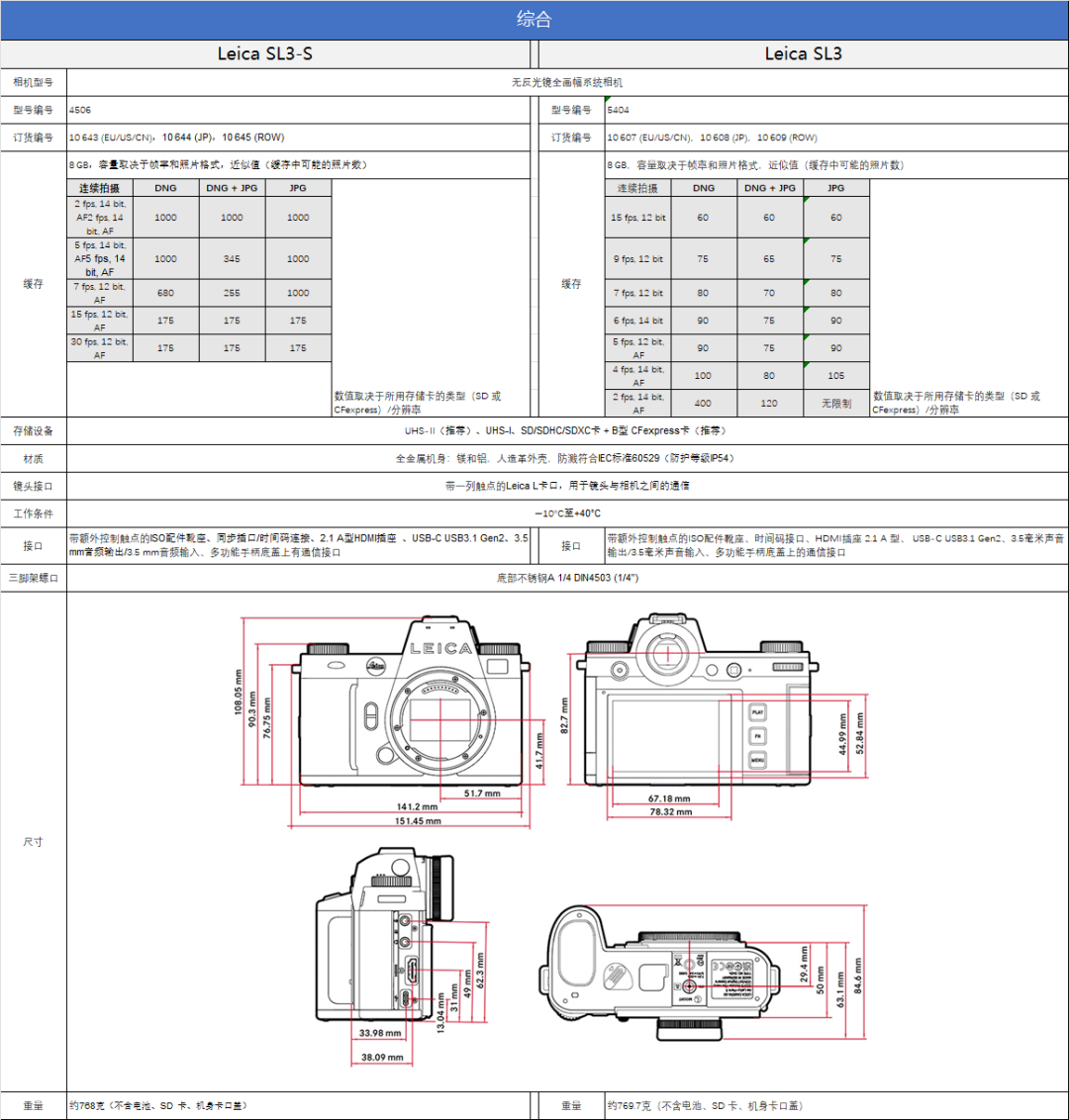The height and width of the screenshot is (1120, 1069).
Task: Click the 345 value in SL3-S buffer table
Action: (x=232, y=258)
